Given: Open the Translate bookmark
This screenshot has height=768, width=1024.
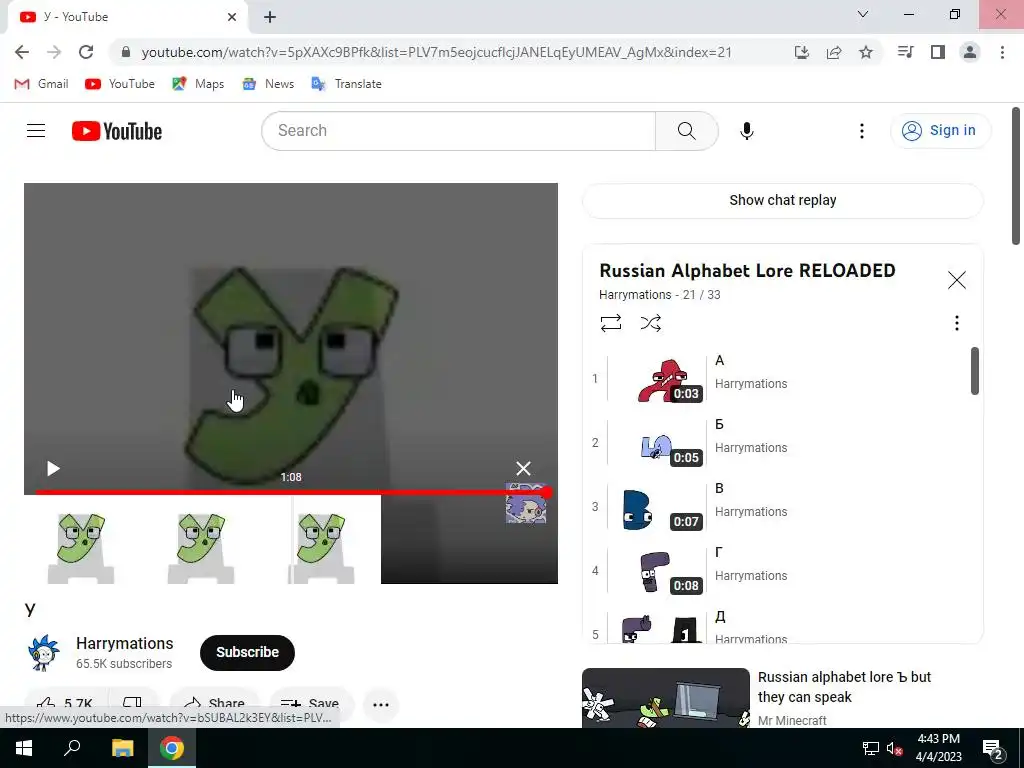Looking at the screenshot, I should coord(347,84).
